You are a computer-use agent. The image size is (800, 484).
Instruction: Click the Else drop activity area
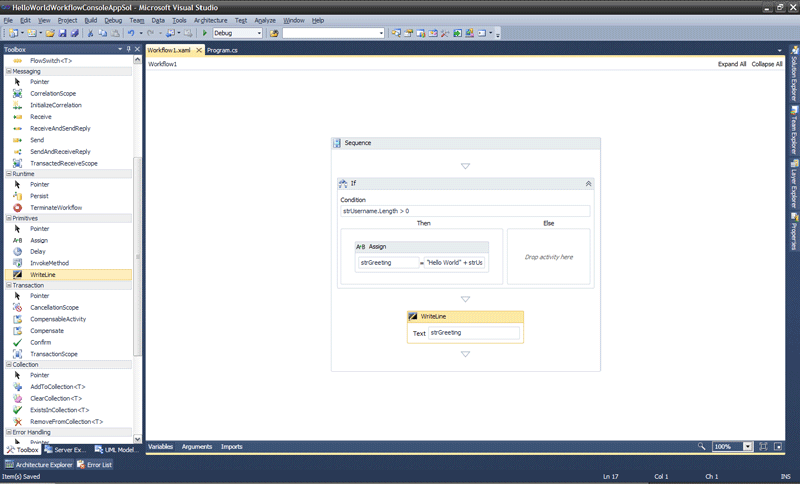[x=548, y=257]
